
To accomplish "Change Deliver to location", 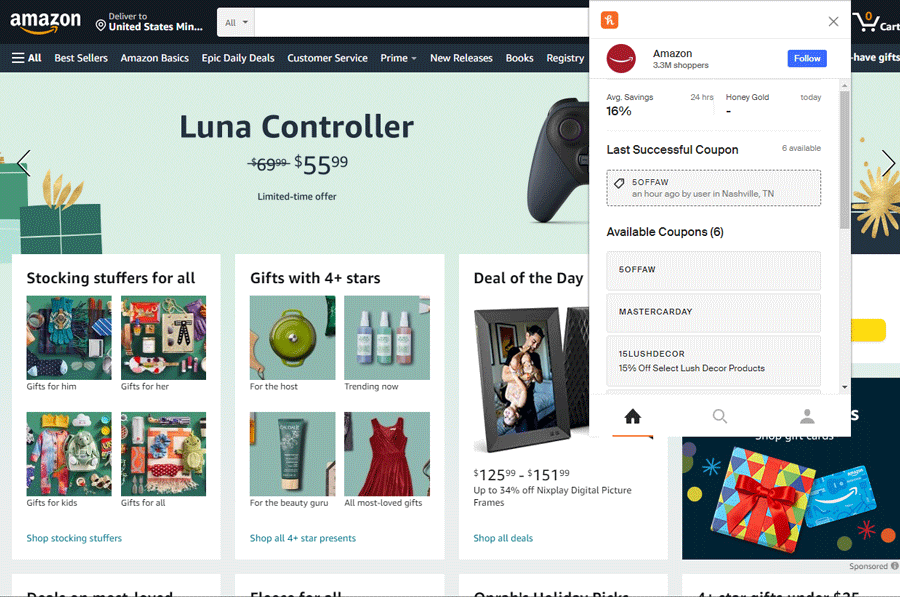I will (x=149, y=22).
